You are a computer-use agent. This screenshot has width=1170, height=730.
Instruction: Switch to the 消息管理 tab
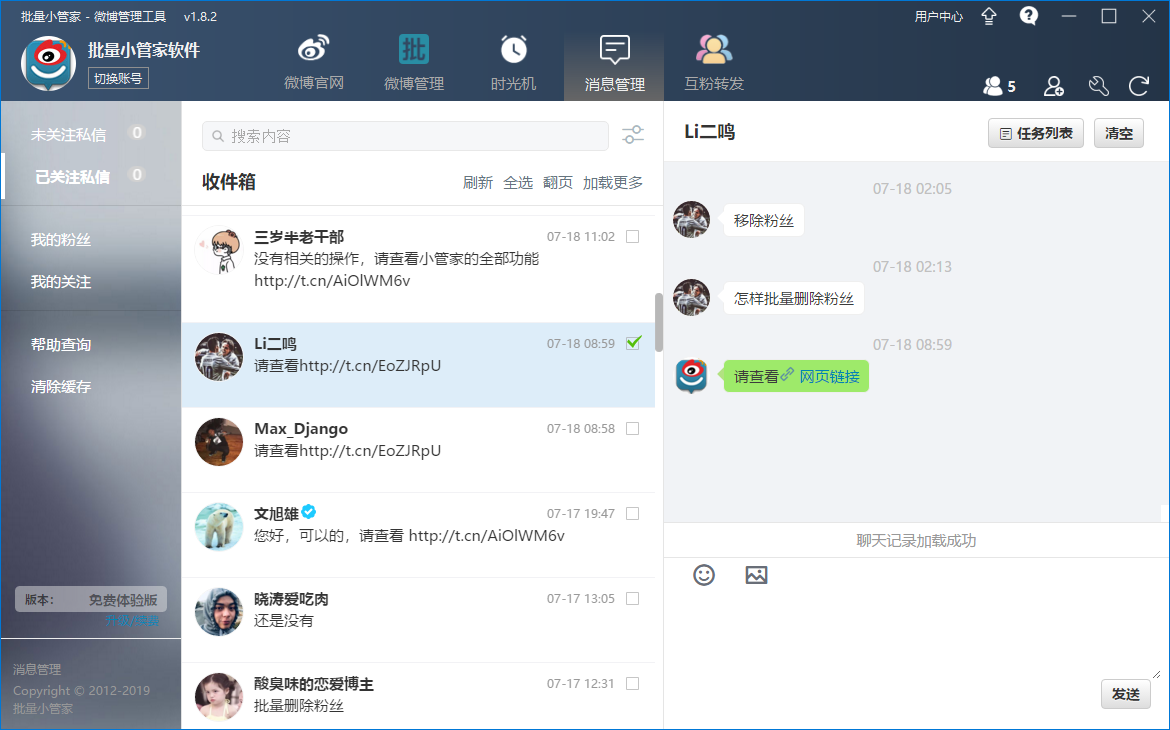tap(614, 66)
